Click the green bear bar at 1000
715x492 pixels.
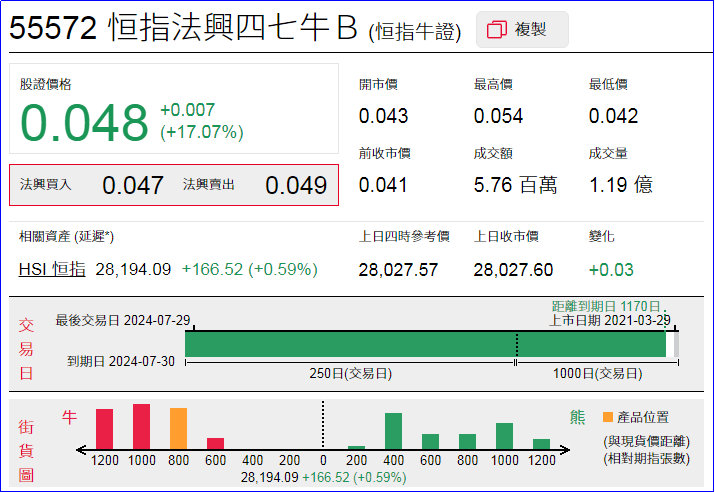(504, 436)
